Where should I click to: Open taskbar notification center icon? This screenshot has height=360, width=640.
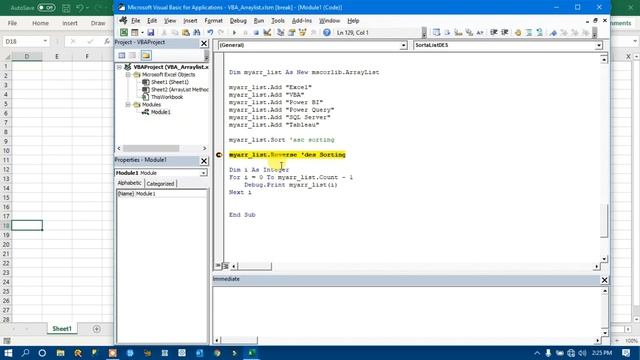[627, 353]
